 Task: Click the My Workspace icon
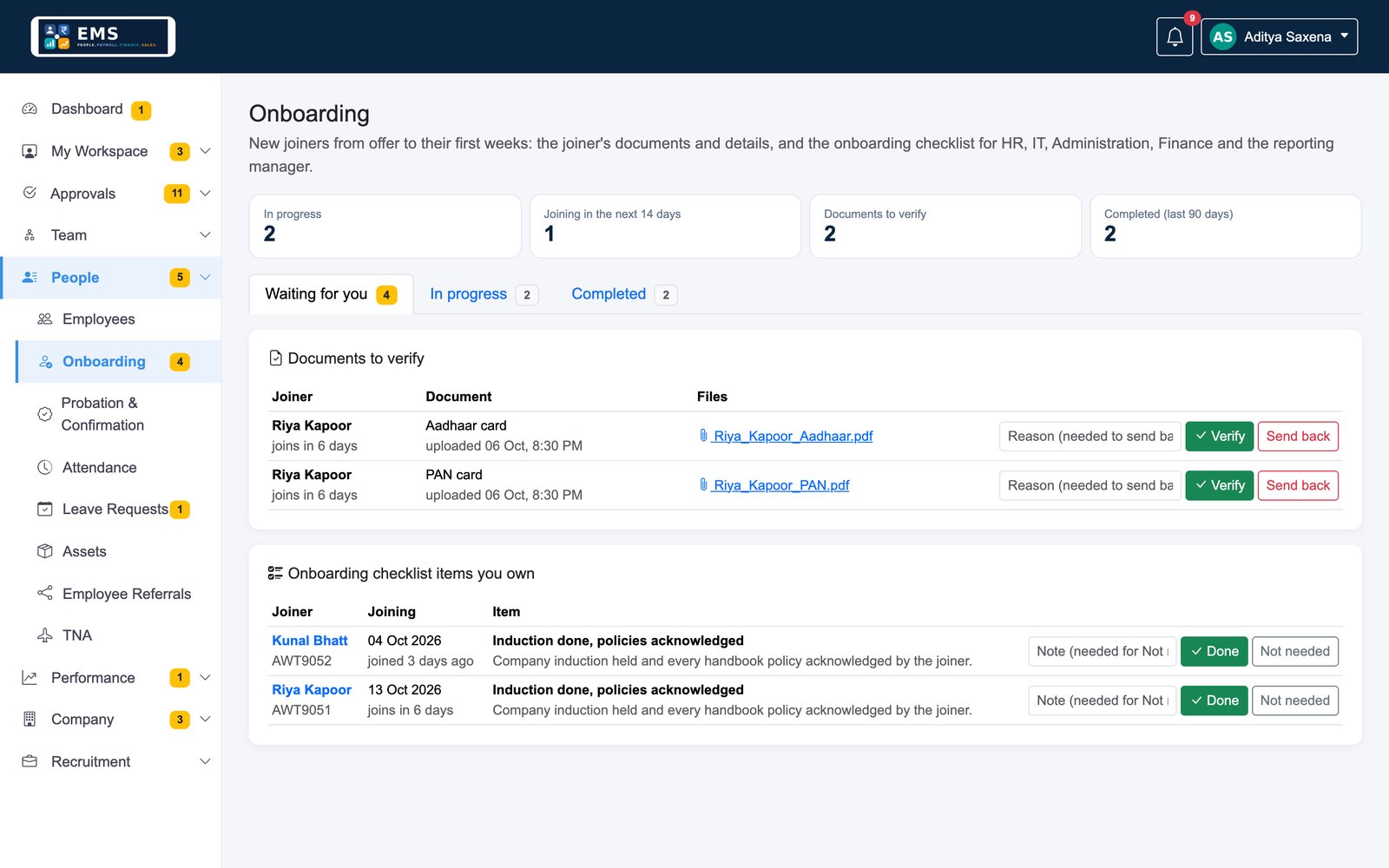pos(30,151)
